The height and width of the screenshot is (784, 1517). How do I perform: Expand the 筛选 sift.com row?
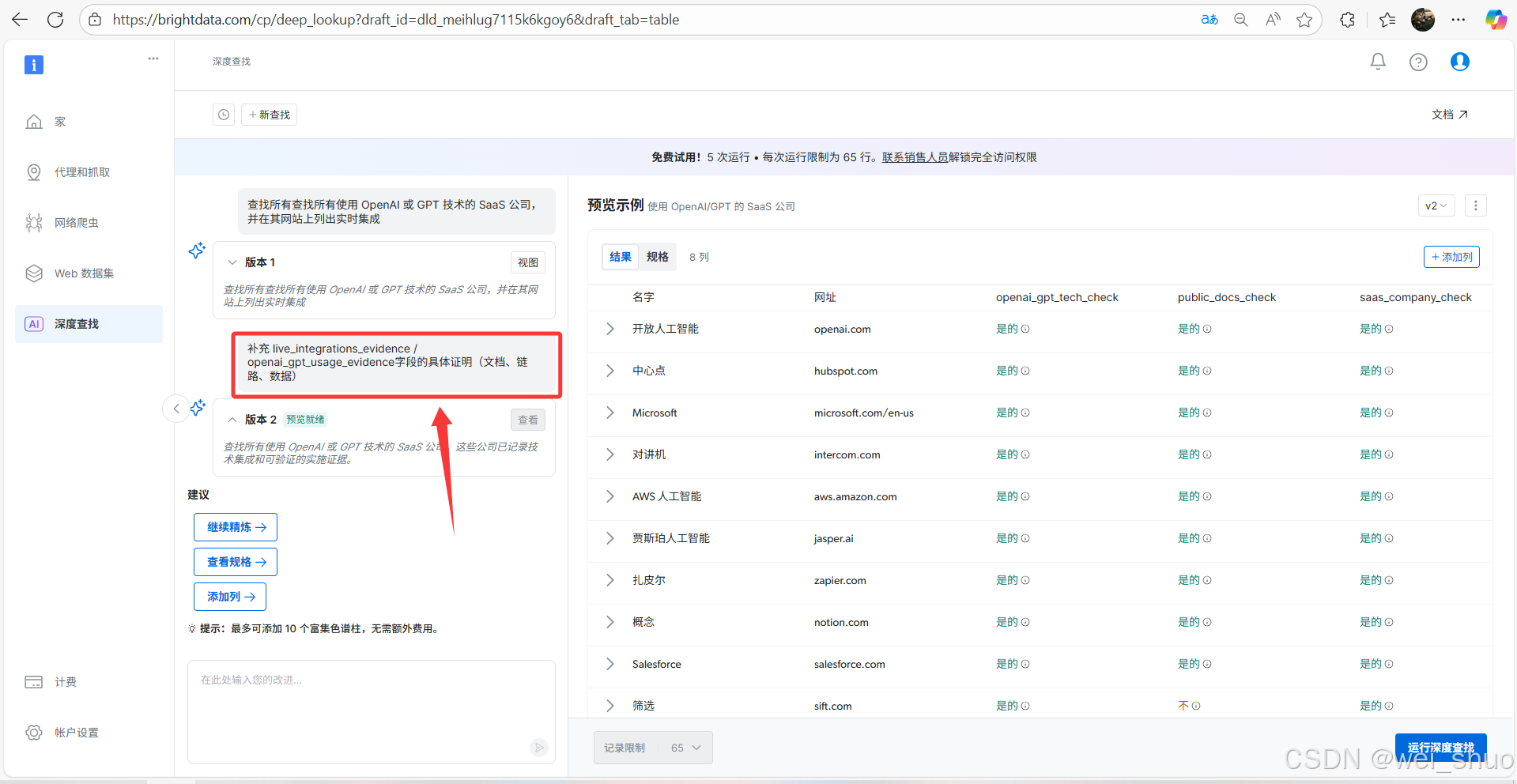point(609,706)
